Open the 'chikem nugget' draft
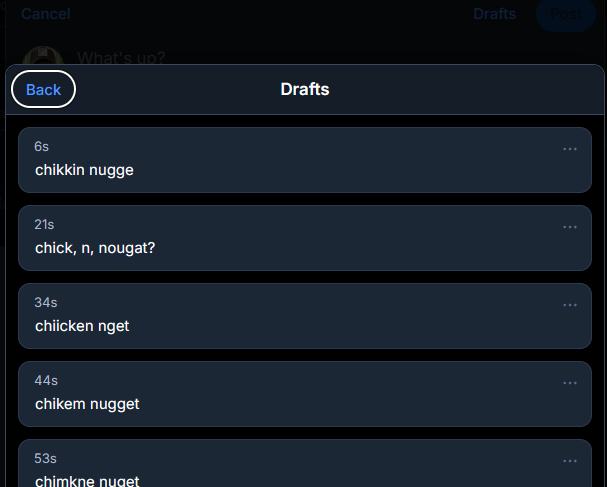This screenshot has height=487, width=607. point(305,394)
